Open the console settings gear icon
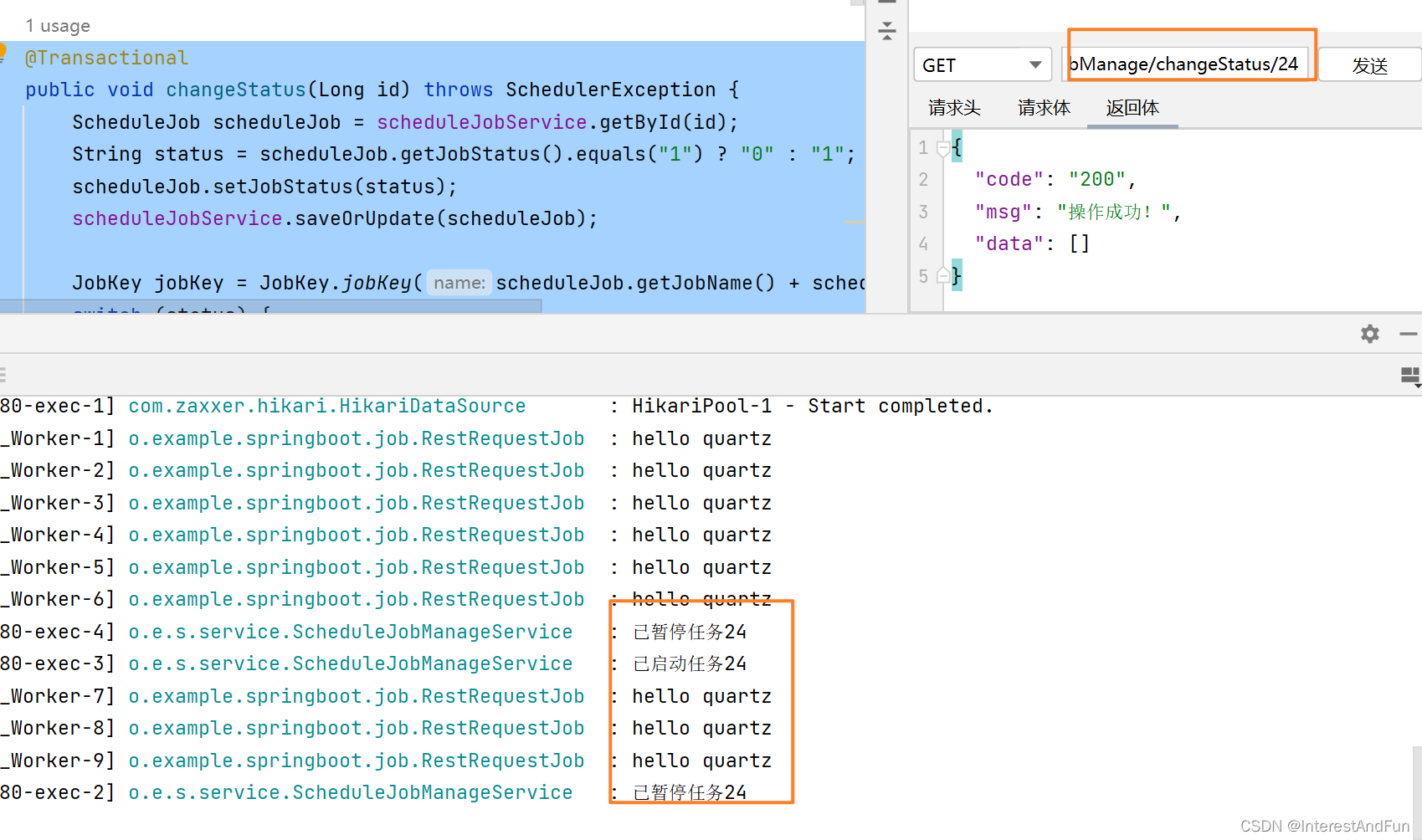The height and width of the screenshot is (840, 1422). coord(1370,334)
